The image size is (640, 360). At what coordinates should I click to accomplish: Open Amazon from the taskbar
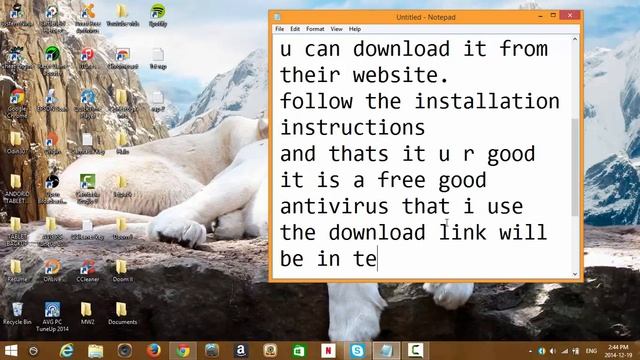241,351
